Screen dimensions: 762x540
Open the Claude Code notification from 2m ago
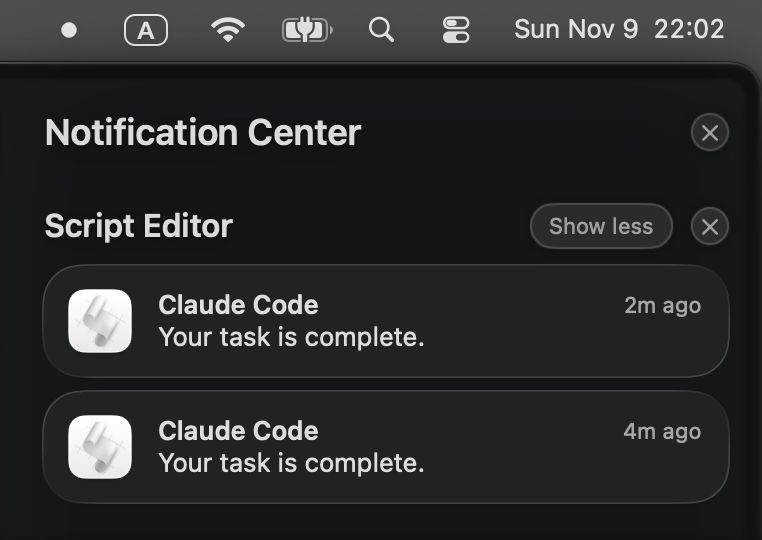[x=386, y=321]
